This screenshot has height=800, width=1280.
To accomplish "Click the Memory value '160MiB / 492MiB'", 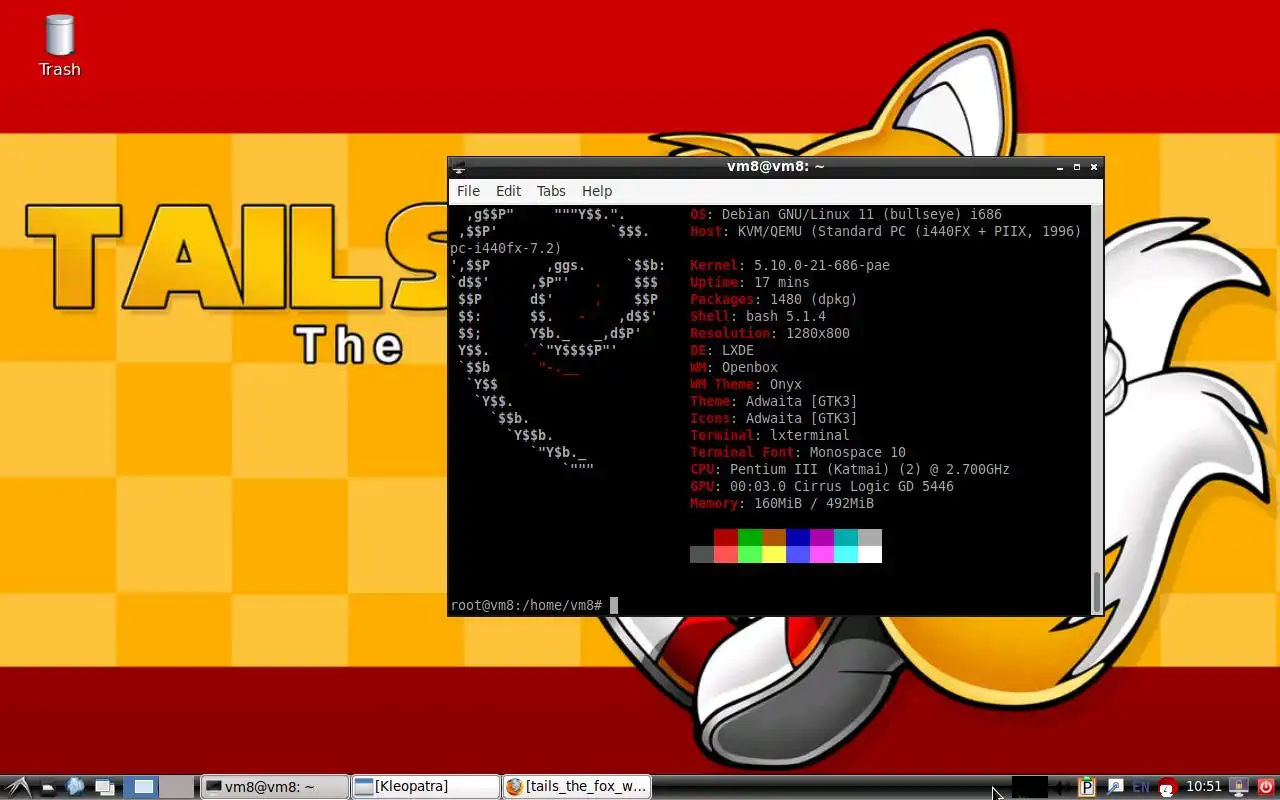I will 813,503.
